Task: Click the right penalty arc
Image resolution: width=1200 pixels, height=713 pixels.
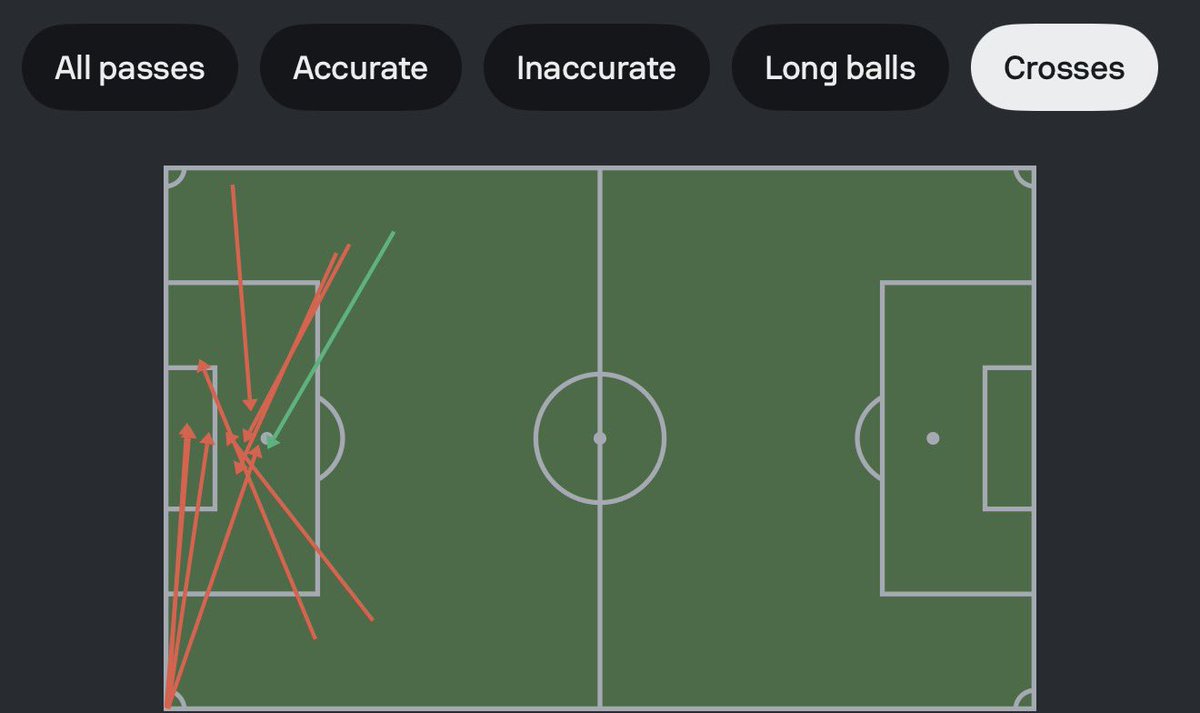Action: 868,438
